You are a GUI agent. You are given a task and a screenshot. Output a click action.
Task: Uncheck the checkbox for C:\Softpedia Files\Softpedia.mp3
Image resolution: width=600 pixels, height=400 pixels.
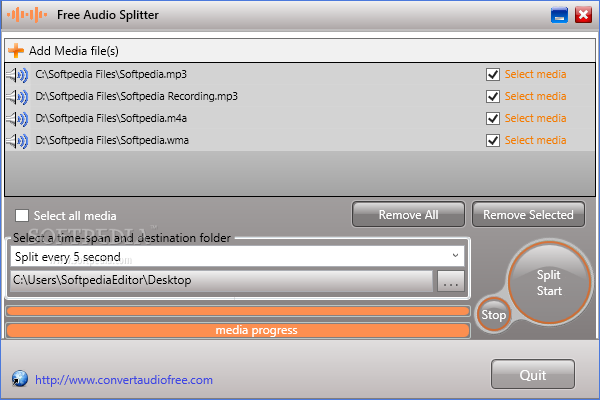(492, 74)
